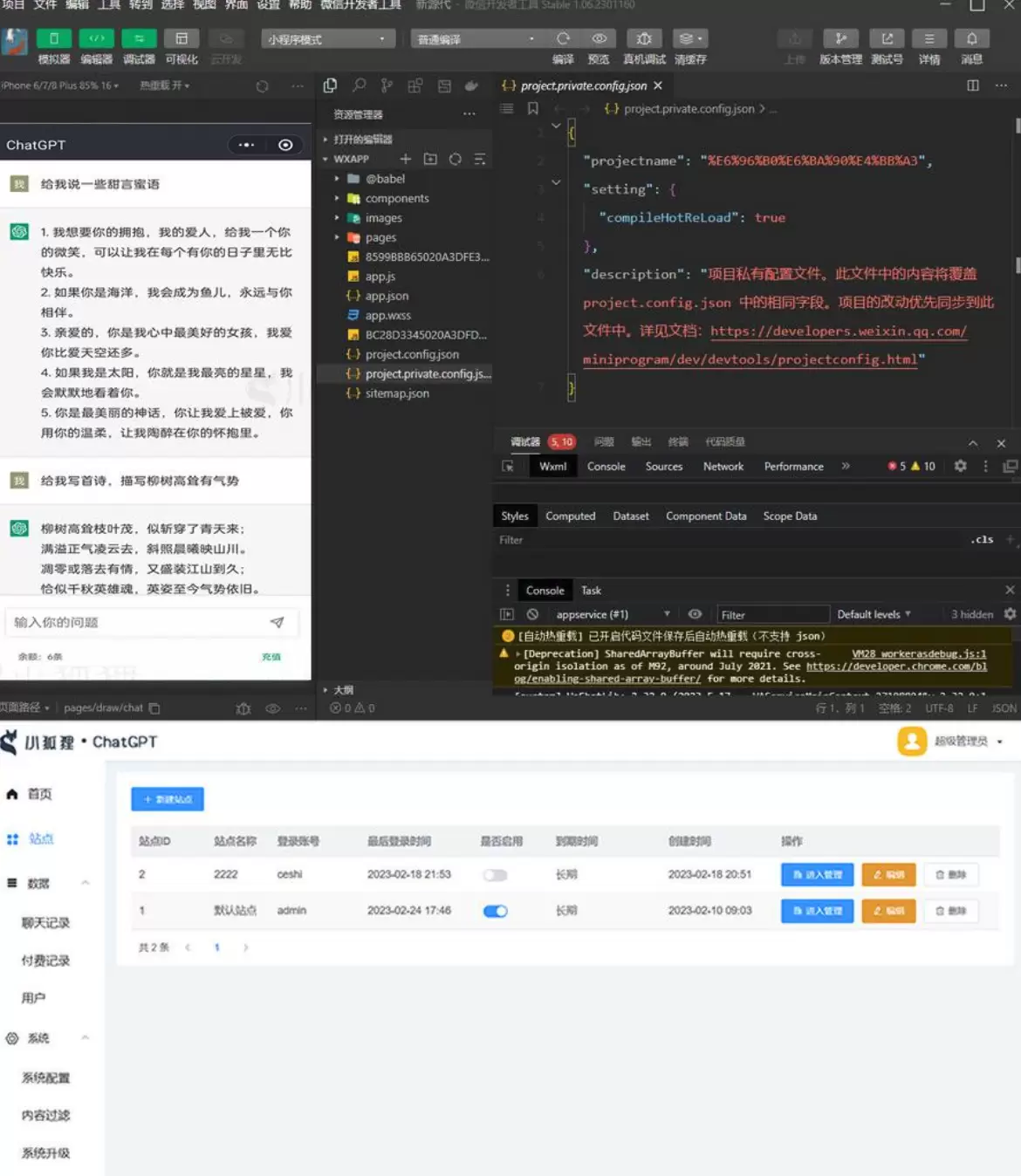Image resolution: width=1021 pixels, height=1176 pixels.
Task: Toggle the simulator panel button
Action: (53, 39)
